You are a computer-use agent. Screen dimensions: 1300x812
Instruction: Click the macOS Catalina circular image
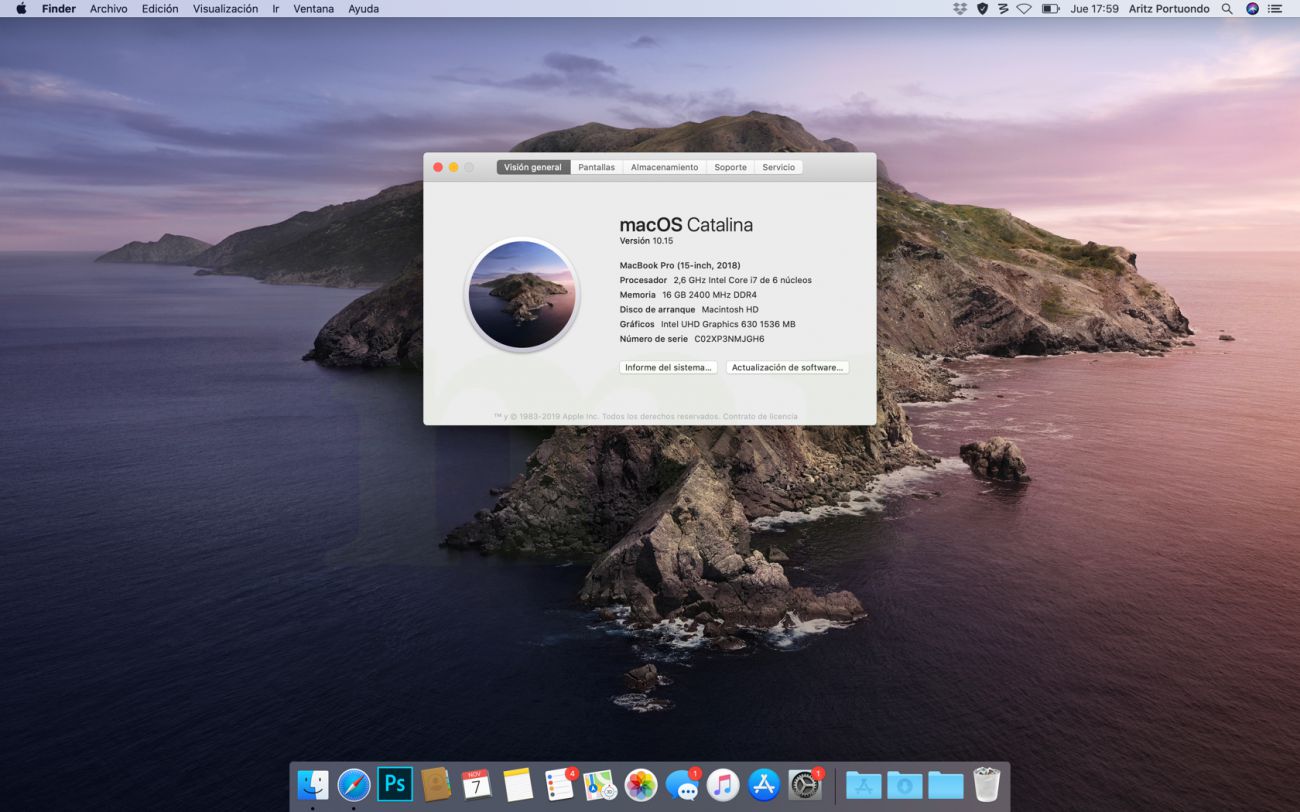(x=522, y=295)
